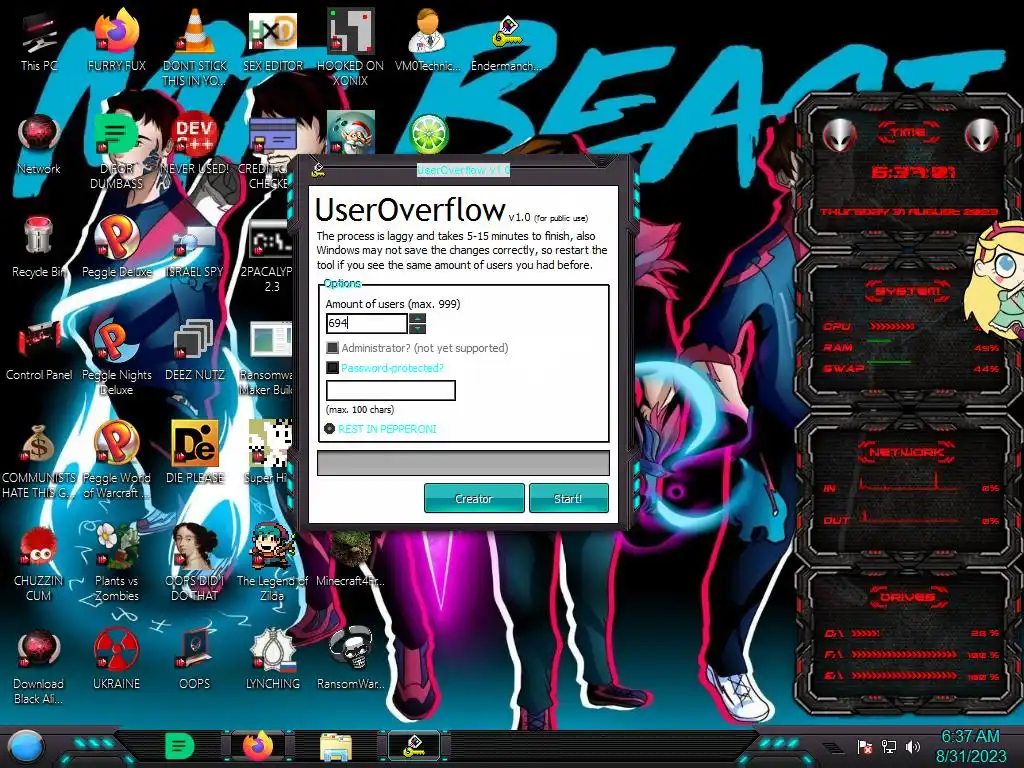Click the flag notification tray icon

coord(864,747)
